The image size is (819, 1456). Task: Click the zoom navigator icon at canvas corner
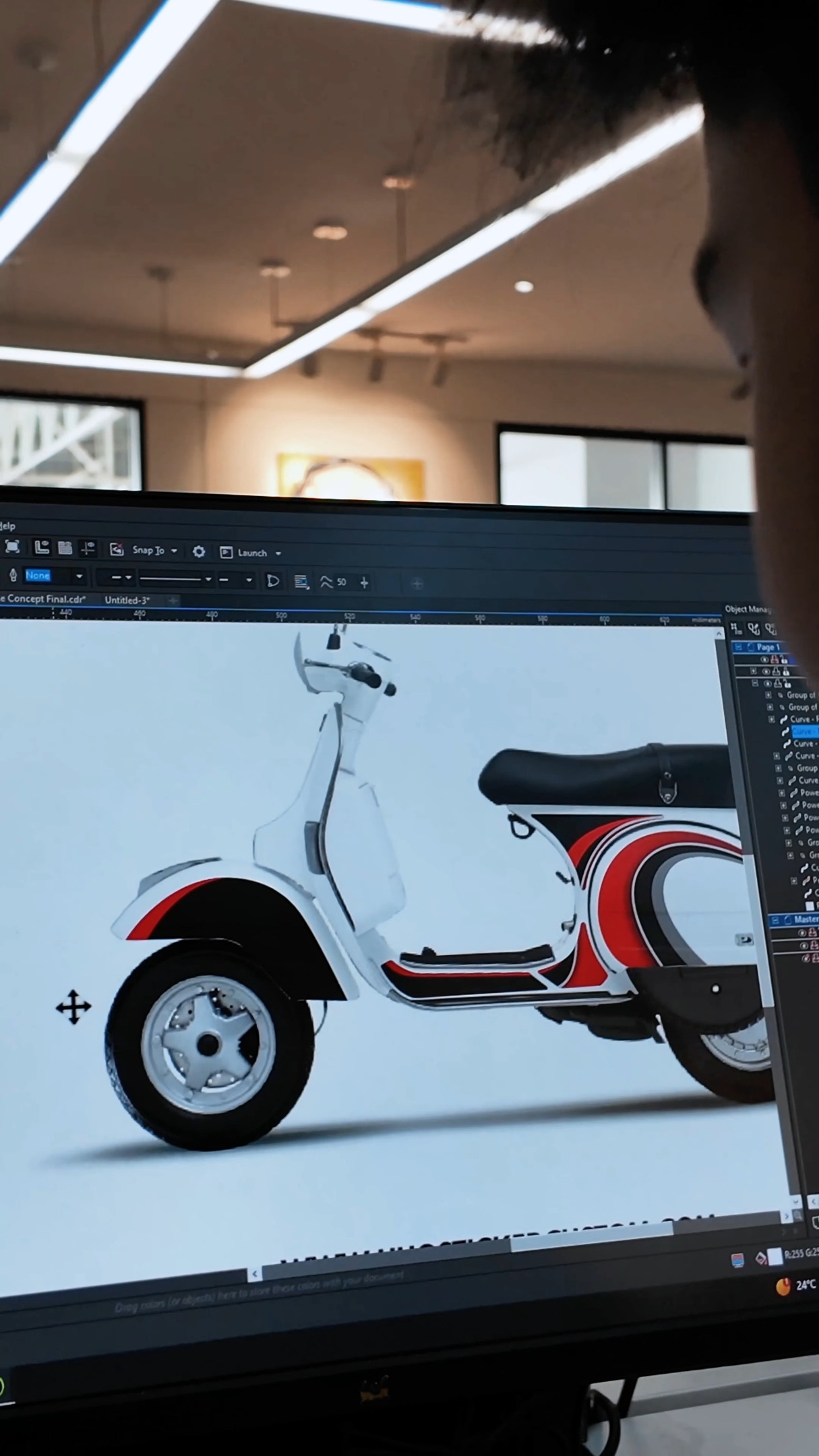[798, 1215]
